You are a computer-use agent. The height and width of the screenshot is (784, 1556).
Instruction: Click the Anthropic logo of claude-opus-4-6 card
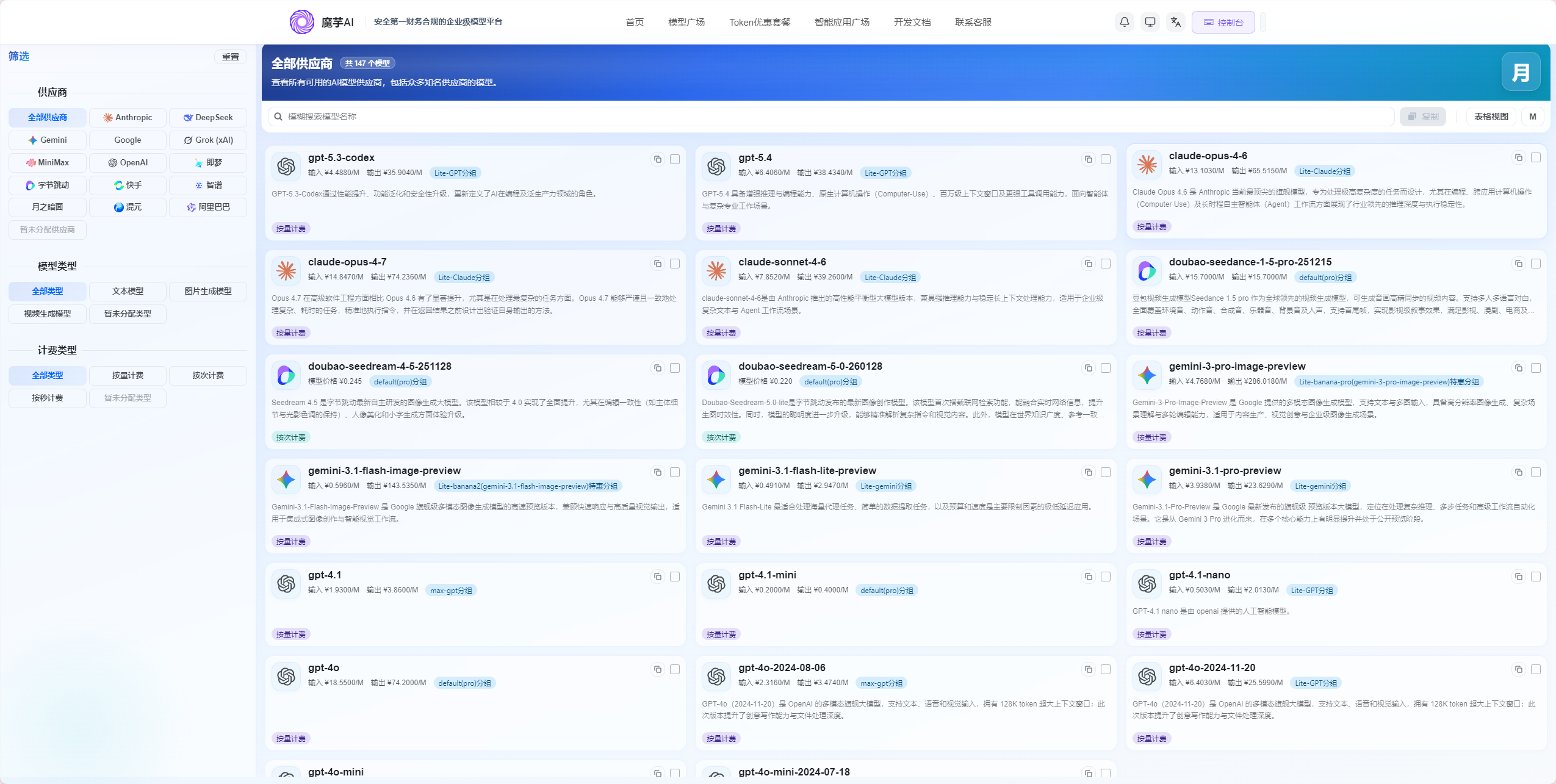pyautogui.click(x=1147, y=164)
